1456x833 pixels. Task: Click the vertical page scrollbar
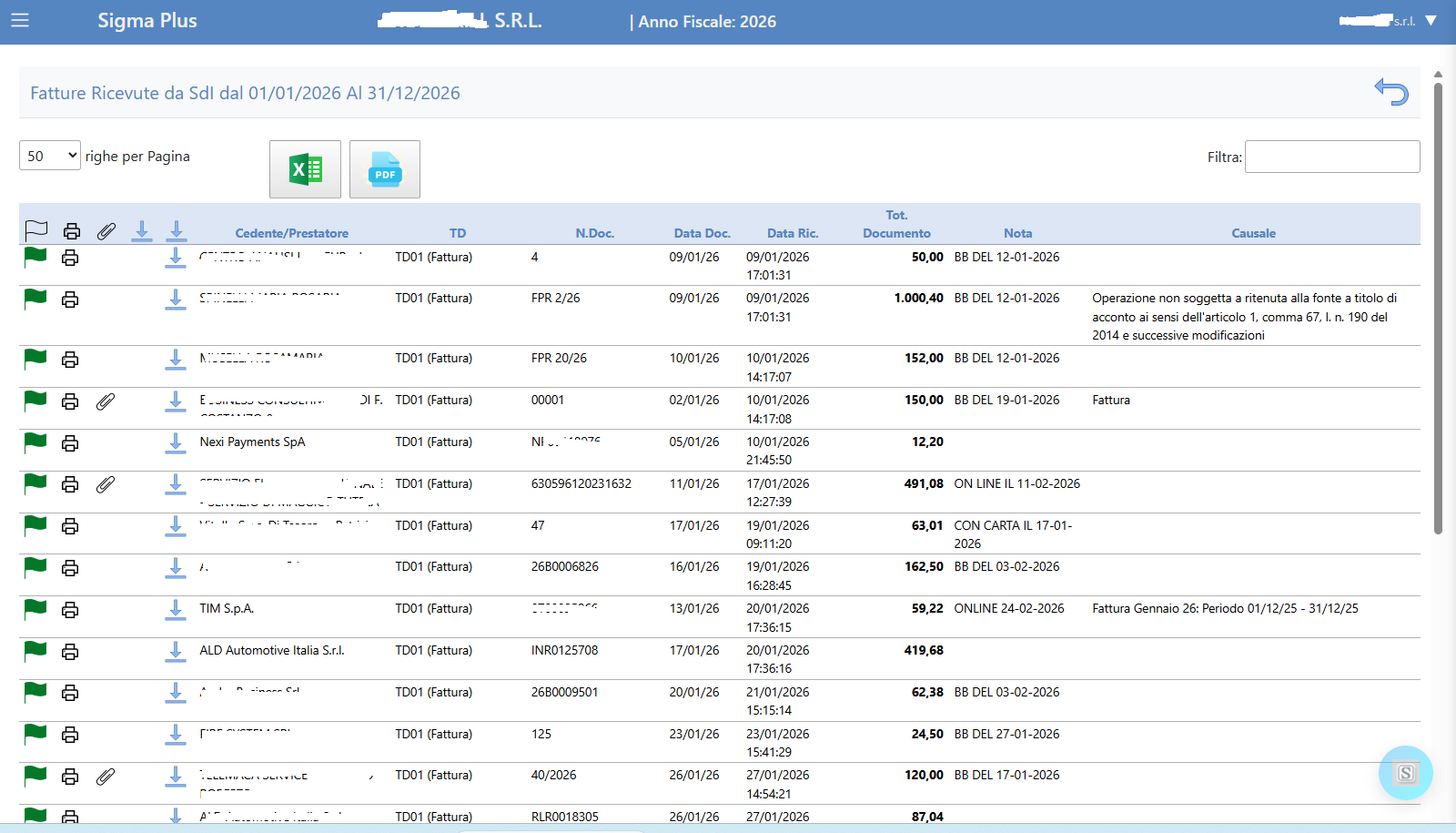click(1438, 310)
